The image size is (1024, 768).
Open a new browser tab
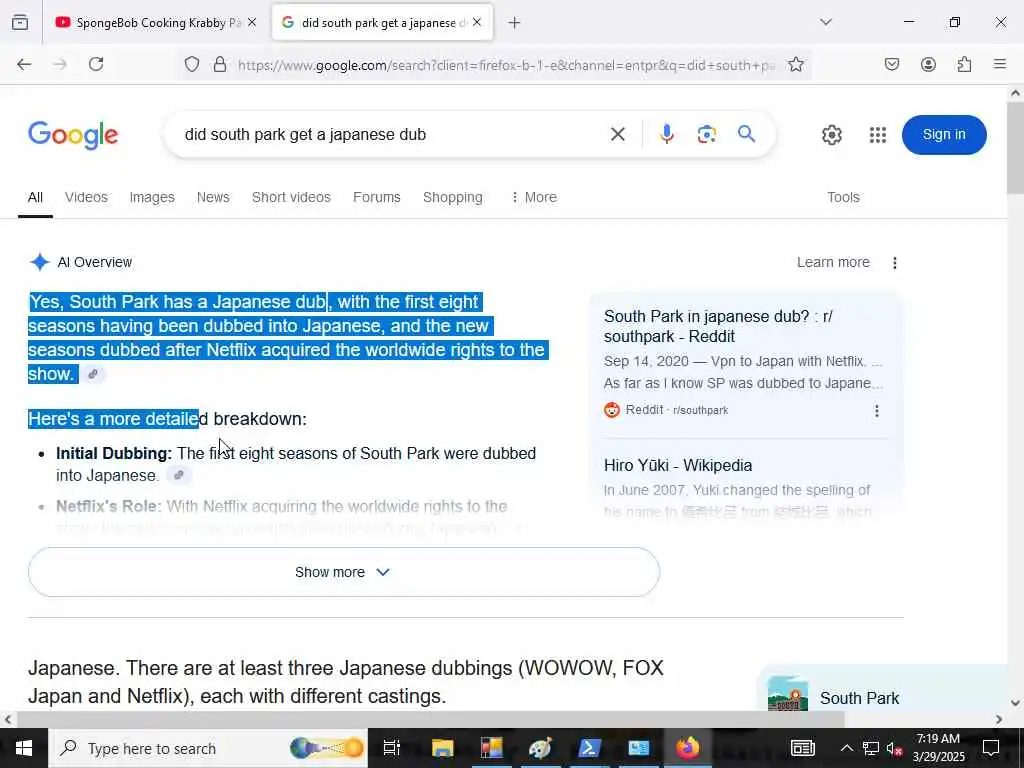point(515,23)
